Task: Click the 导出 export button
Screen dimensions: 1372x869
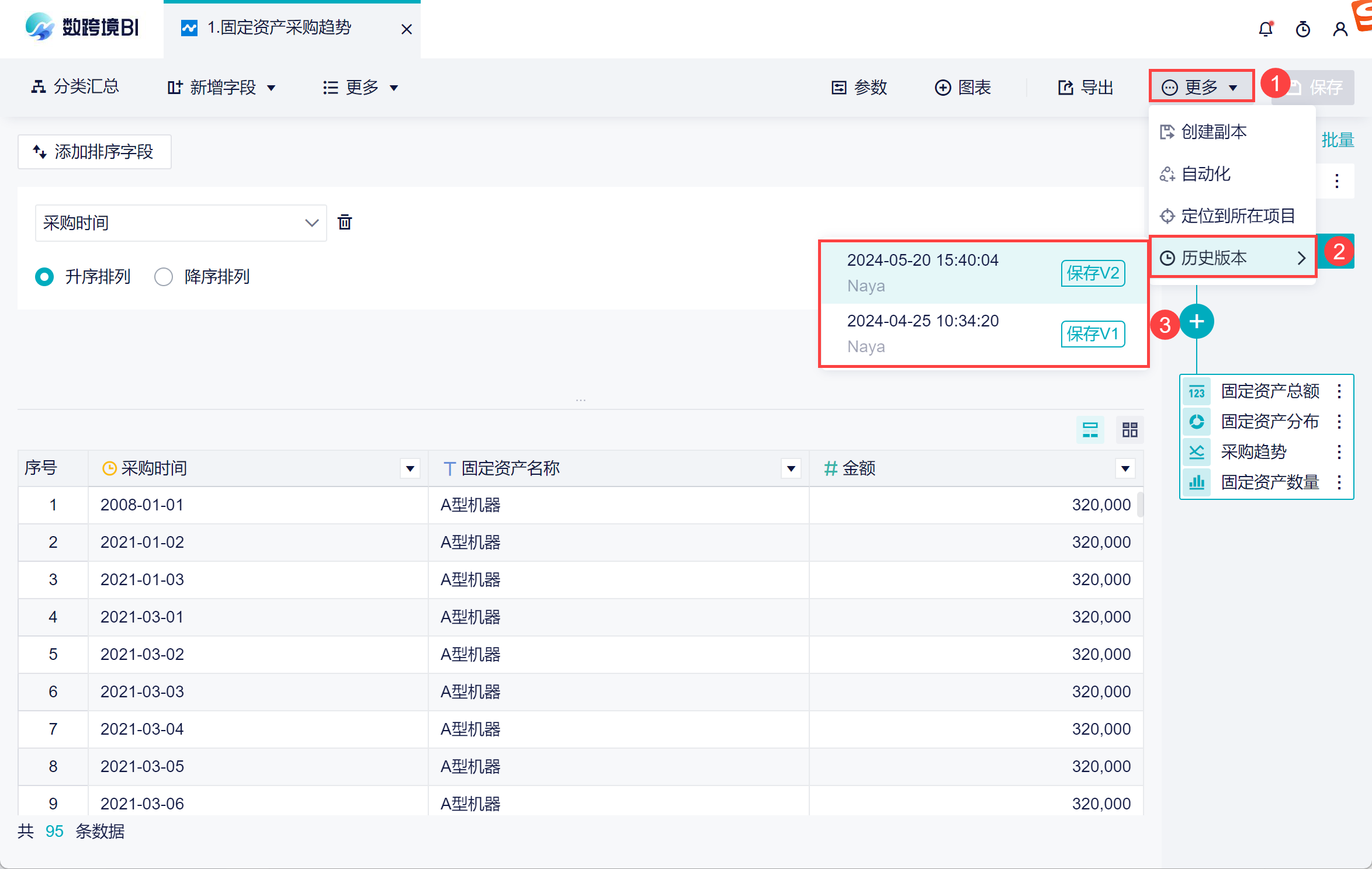Action: pos(1086,88)
